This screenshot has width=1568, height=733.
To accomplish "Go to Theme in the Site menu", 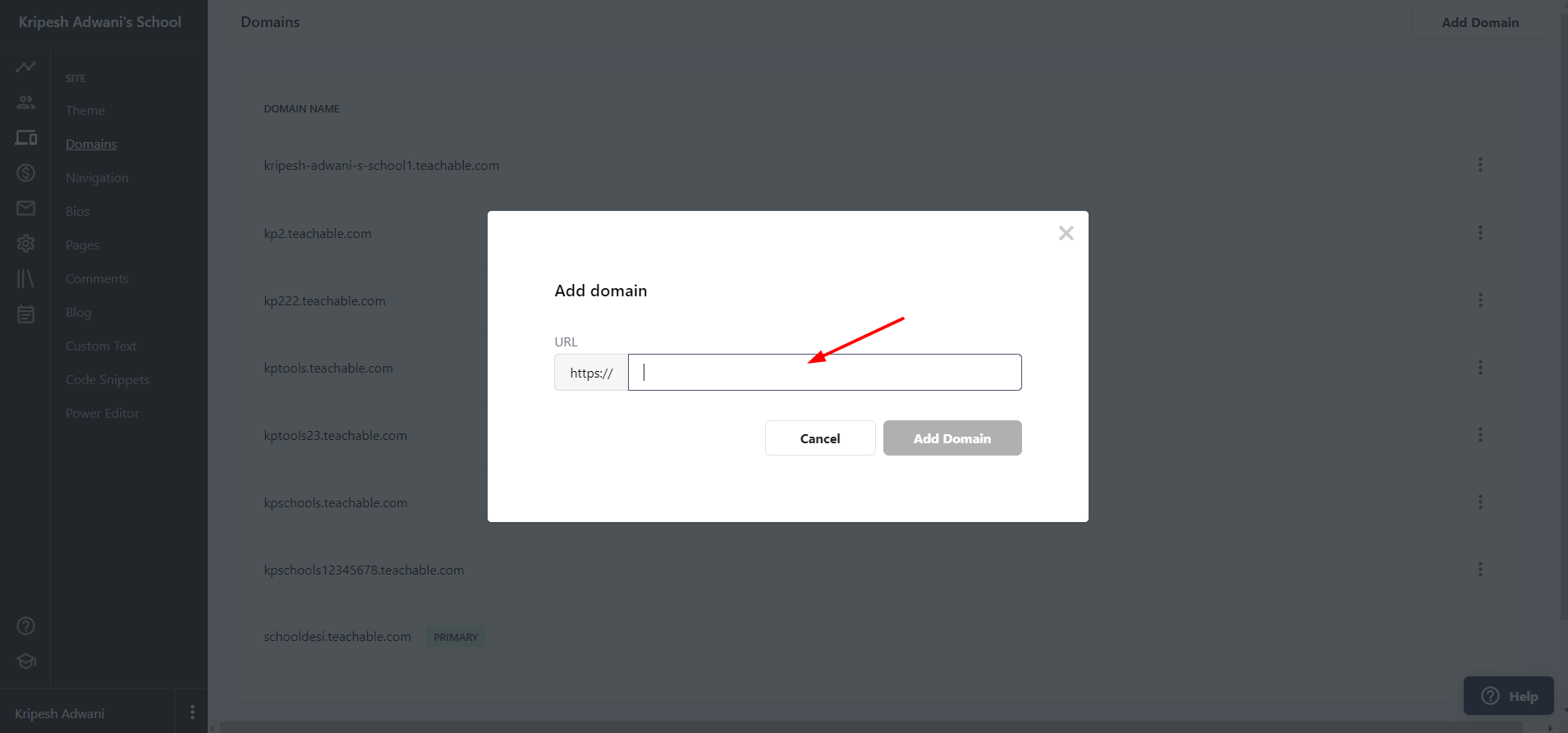I will click(85, 111).
